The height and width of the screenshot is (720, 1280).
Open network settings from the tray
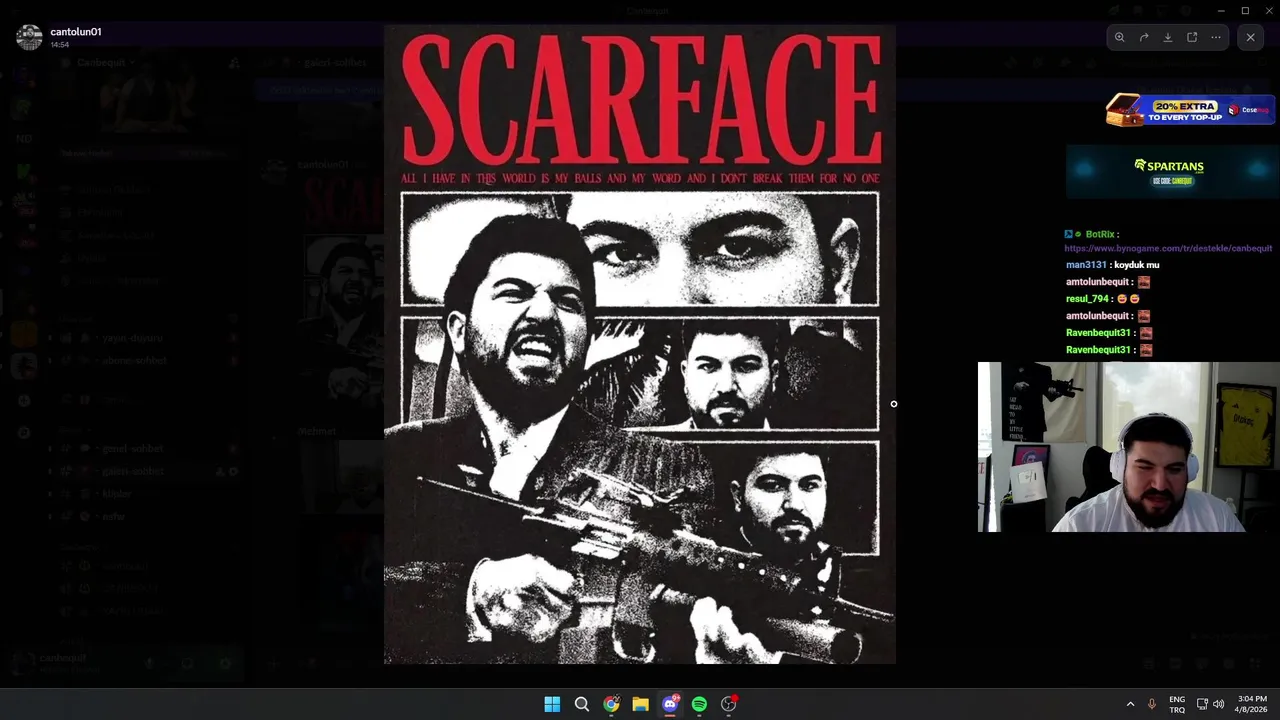coord(1202,704)
